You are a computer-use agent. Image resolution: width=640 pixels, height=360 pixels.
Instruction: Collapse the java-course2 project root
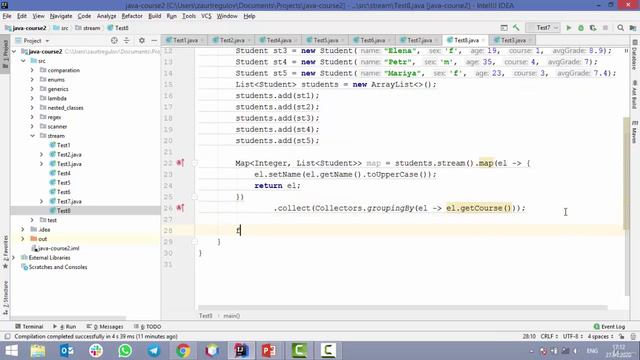click(14, 51)
